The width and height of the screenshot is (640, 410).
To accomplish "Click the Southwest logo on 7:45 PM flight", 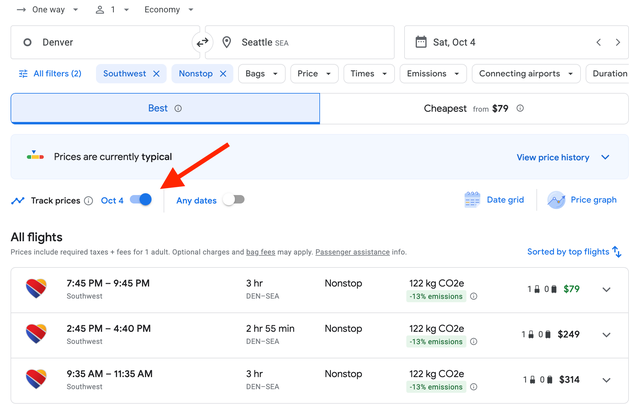I will (36, 289).
